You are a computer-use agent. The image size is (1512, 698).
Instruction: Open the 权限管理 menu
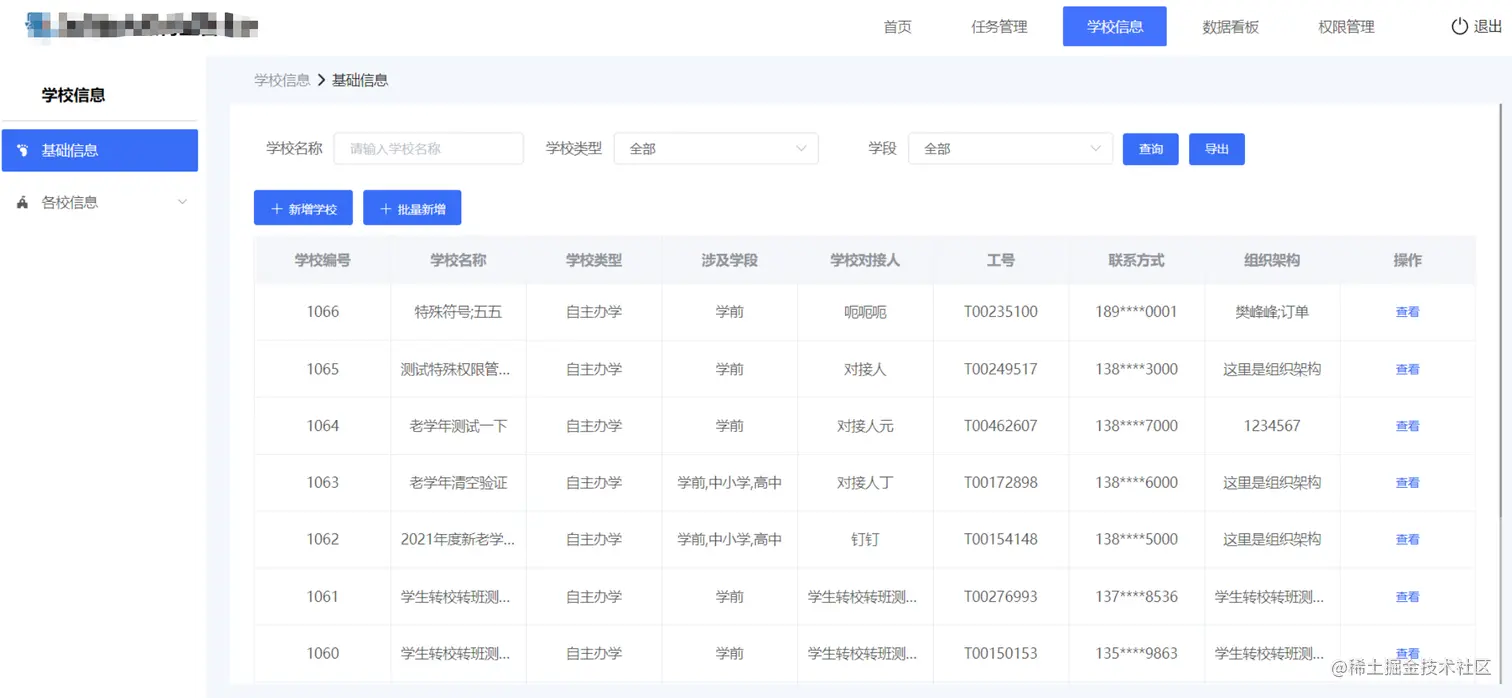tap(1346, 27)
